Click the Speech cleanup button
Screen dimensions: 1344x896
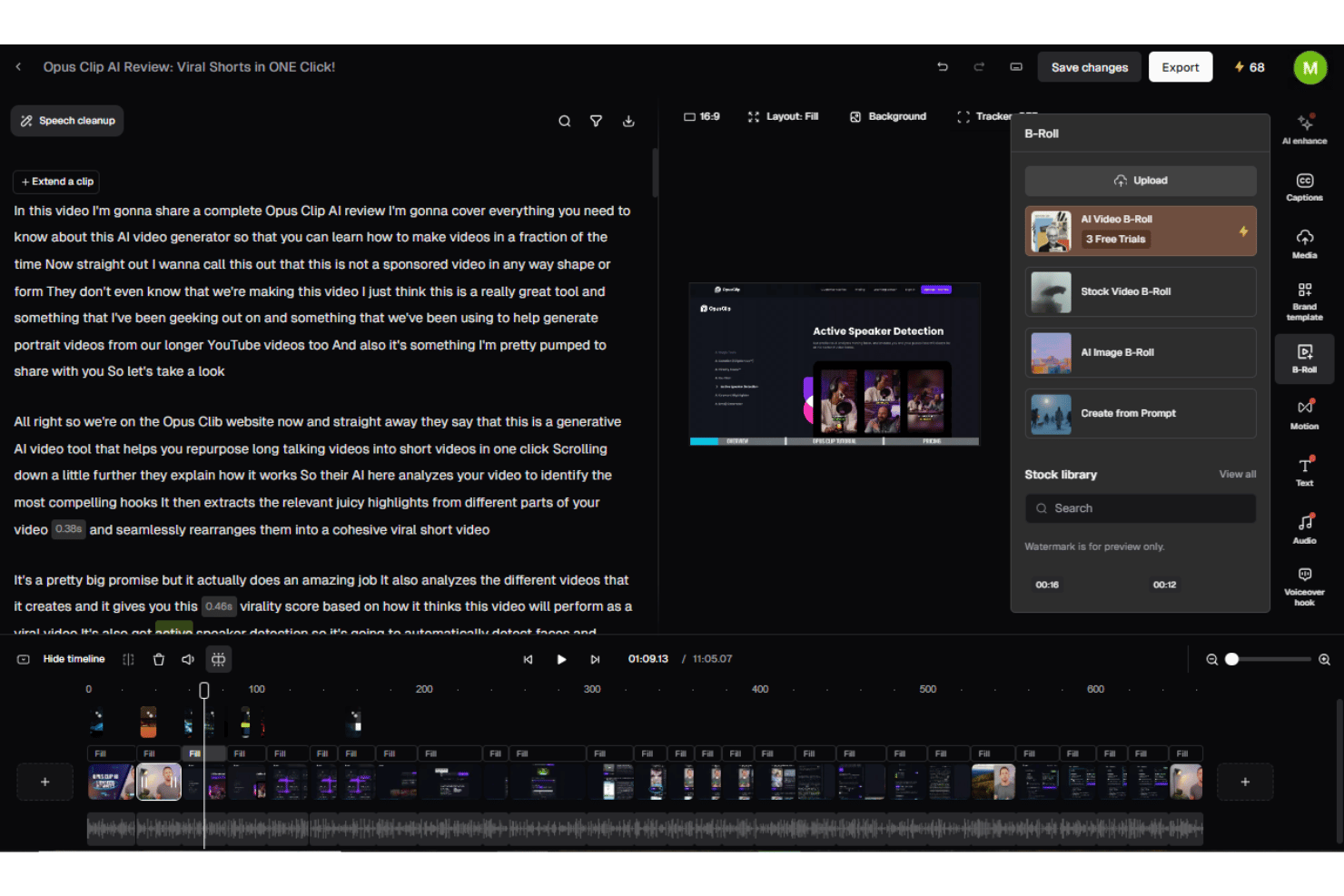click(x=67, y=121)
